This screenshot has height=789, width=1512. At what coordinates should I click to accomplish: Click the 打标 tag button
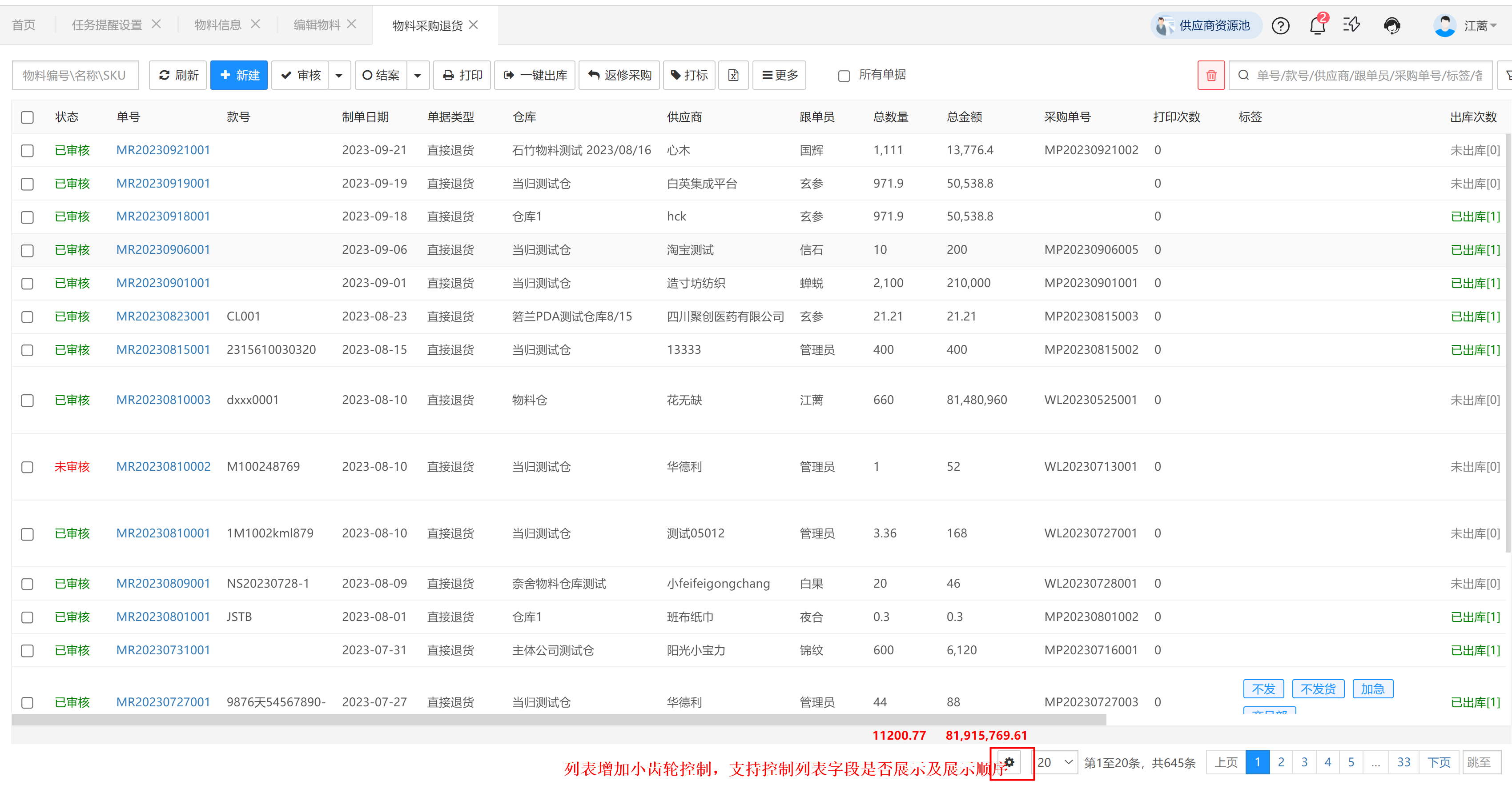(689, 75)
